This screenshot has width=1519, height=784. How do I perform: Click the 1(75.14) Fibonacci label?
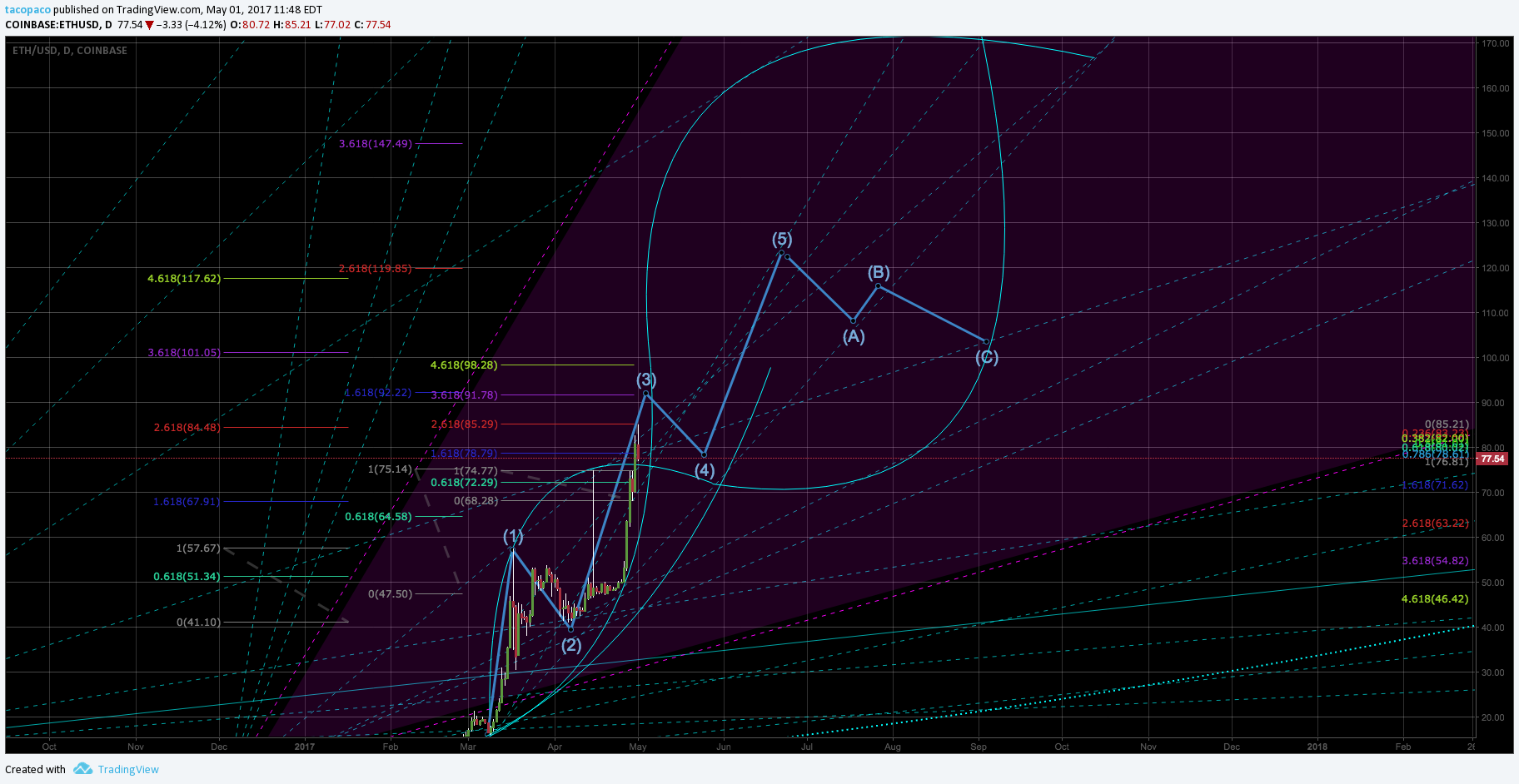tap(390, 469)
